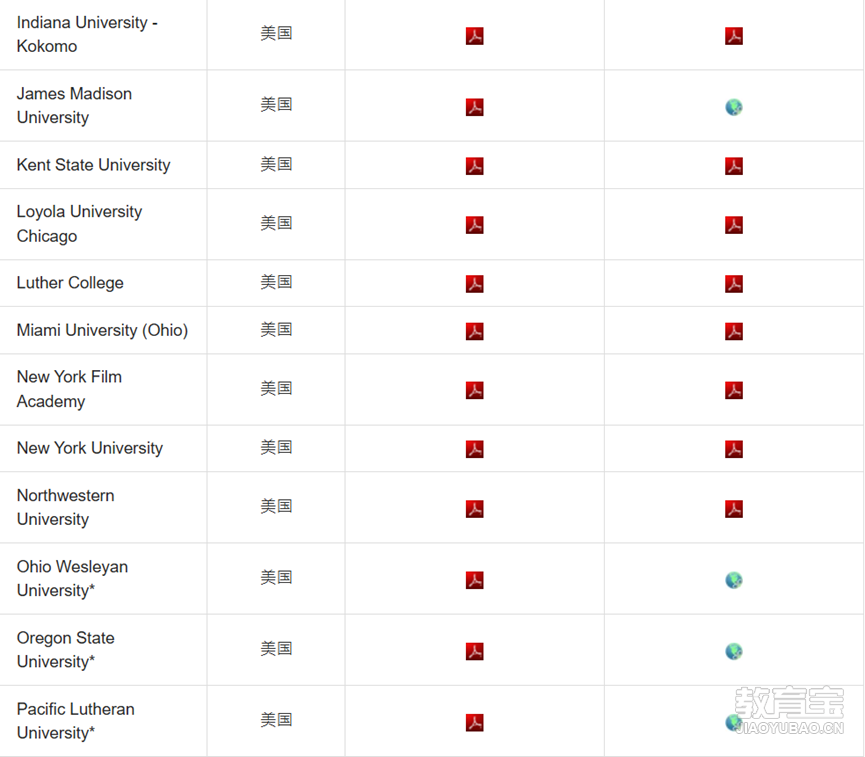Click the Luther College name text
The image size is (865, 757).
[70, 283]
